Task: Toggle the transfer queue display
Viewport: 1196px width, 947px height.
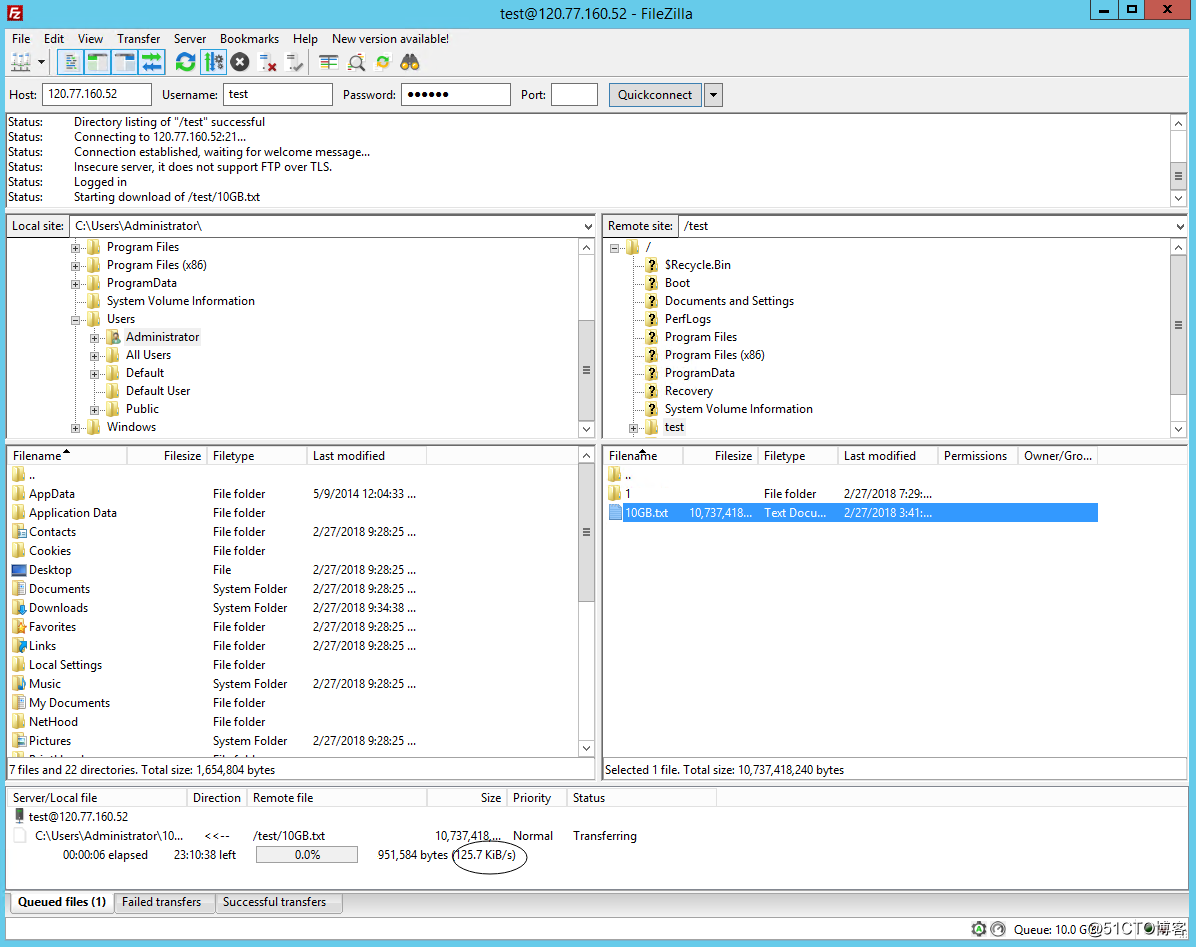Action: [152, 63]
